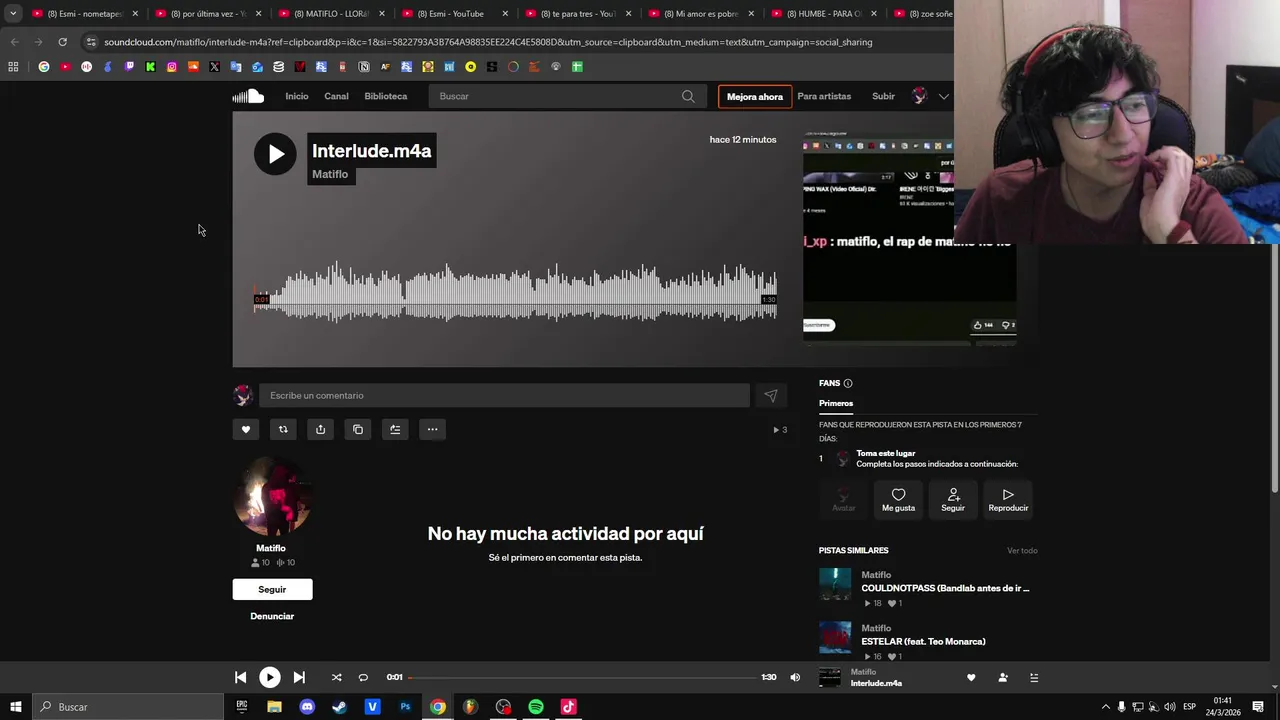Open Photoshop from the Windows taskbar
The height and width of the screenshot is (720, 1280).
tap(405, 707)
